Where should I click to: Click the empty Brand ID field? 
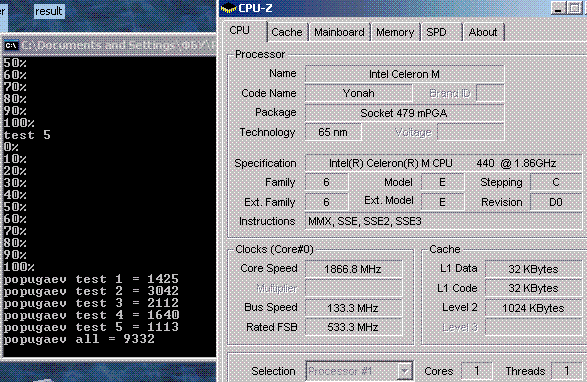coord(490,93)
